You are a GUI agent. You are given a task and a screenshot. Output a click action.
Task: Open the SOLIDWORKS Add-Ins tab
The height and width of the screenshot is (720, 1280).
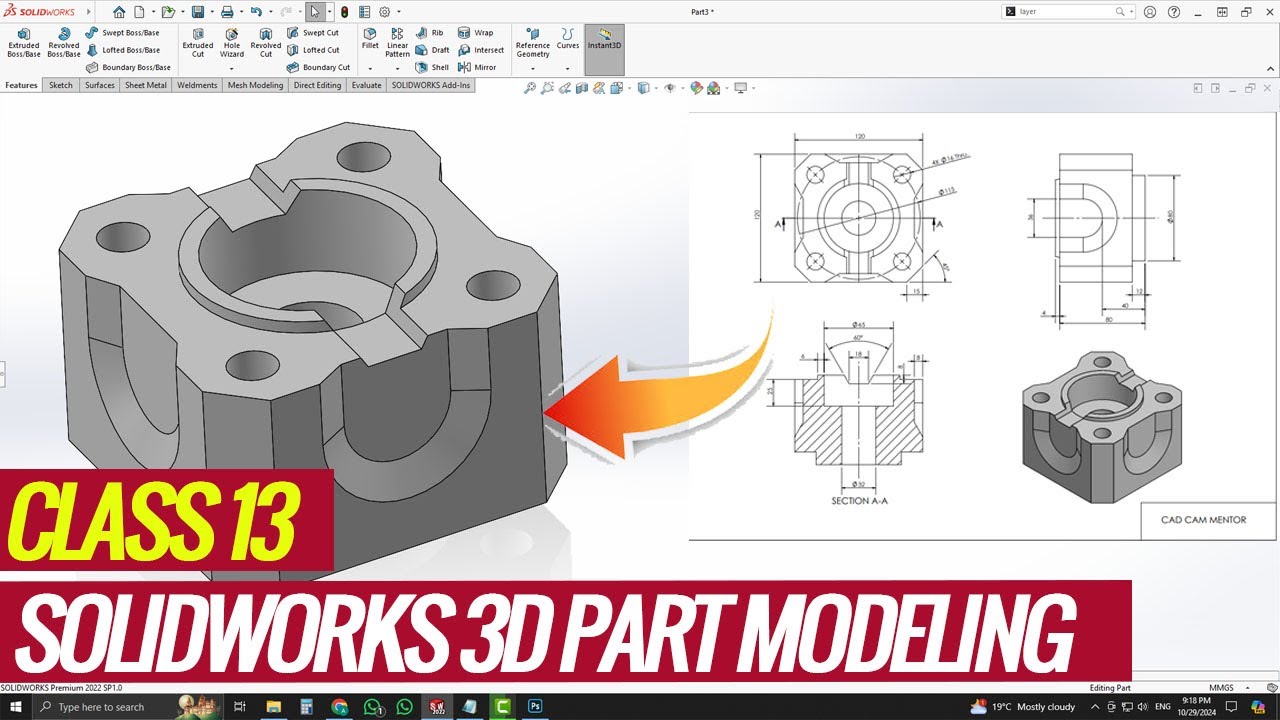(x=430, y=86)
